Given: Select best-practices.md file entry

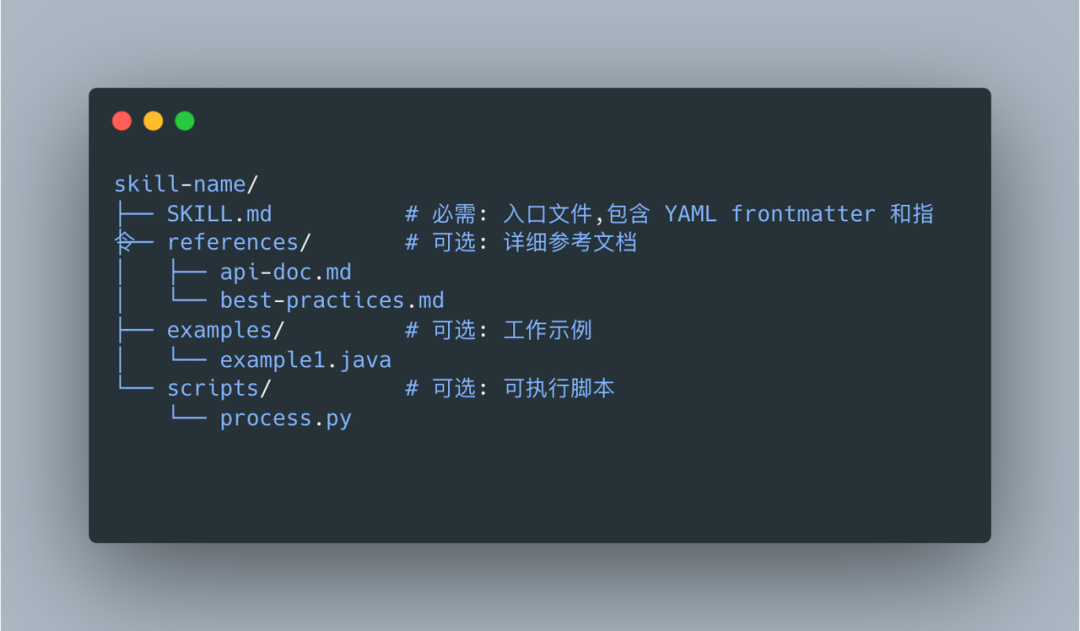Looking at the screenshot, I should click(332, 301).
